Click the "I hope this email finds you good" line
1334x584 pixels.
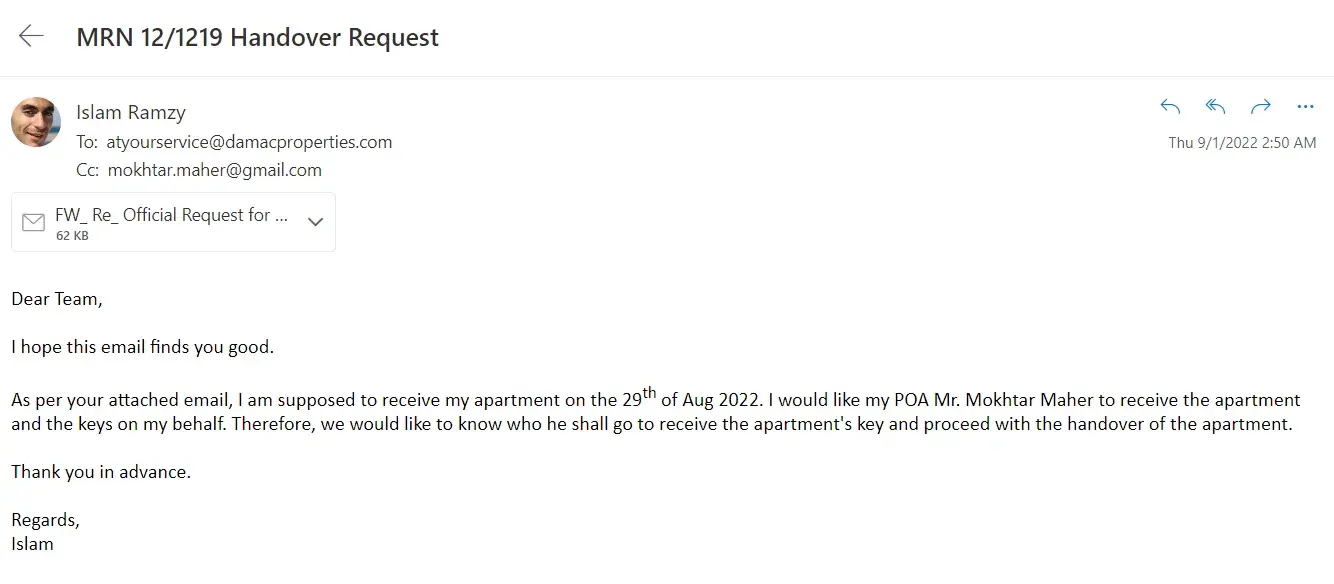pyautogui.click(x=142, y=347)
